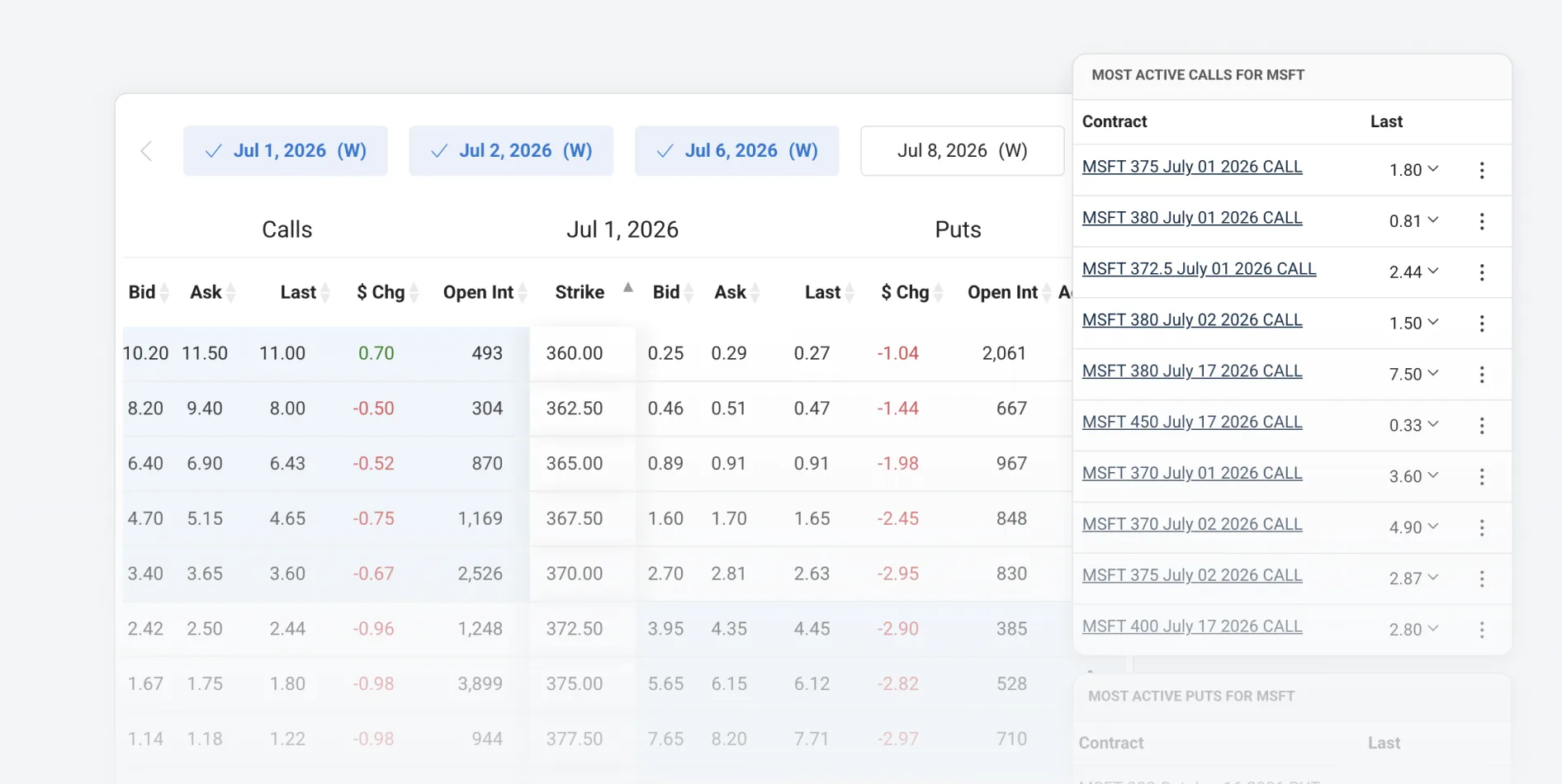
Task: Open MSFT 375 July 01 2026 CALL link
Action: pyautogui.click(x=1192, y=167)
